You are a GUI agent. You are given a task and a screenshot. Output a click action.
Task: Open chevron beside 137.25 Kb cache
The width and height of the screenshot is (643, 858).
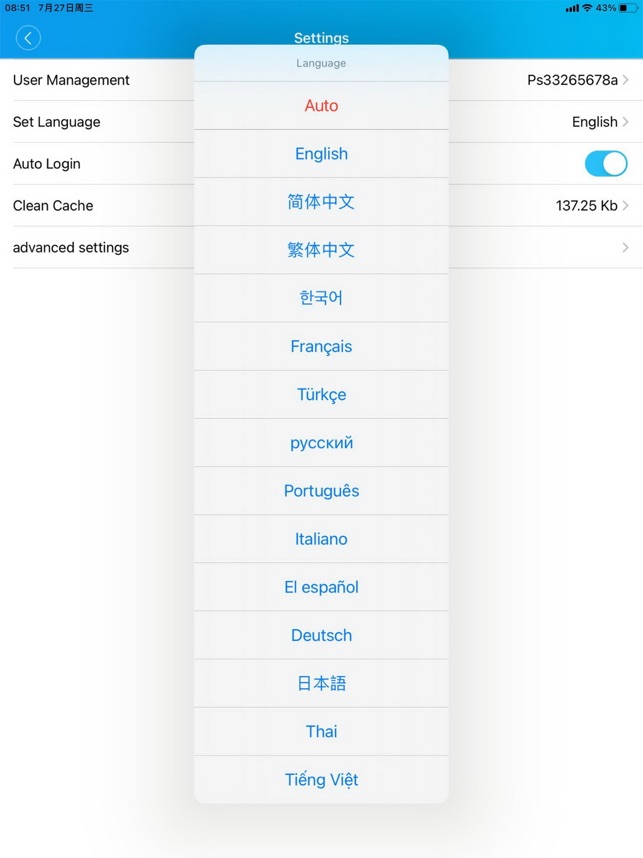click(x=625, y=206)
